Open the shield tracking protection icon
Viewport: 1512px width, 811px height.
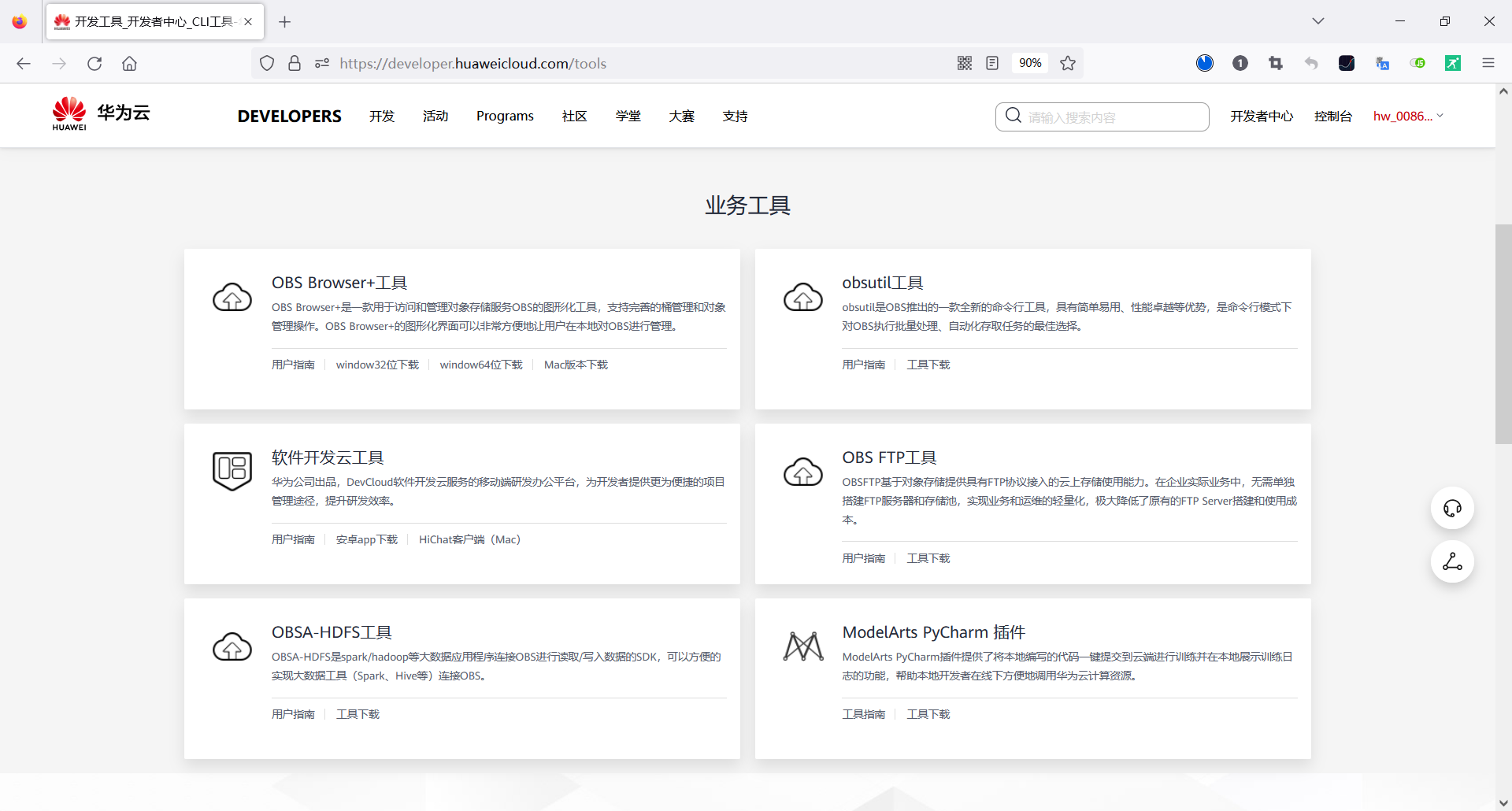[x=267, y=63]
